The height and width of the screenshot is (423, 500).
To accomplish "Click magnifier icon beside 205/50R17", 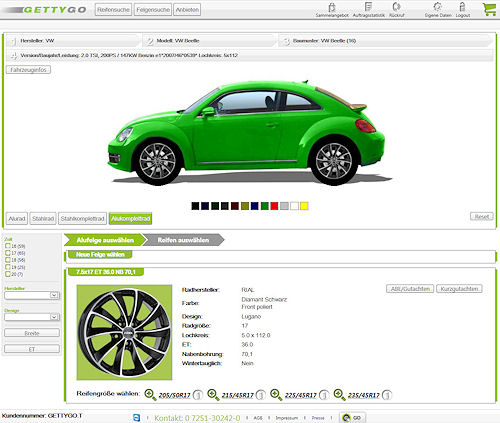I will 150,395.
